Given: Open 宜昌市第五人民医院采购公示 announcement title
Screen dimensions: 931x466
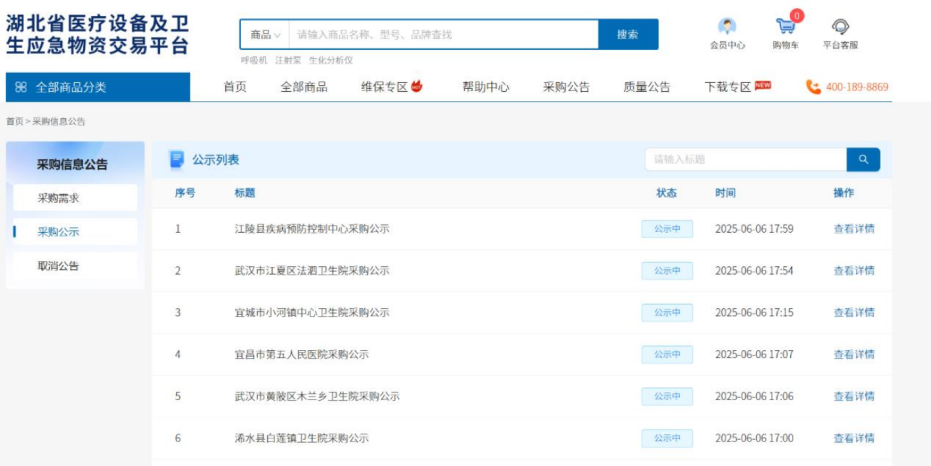Looking at the screenshot, I should tap(301, 354).
